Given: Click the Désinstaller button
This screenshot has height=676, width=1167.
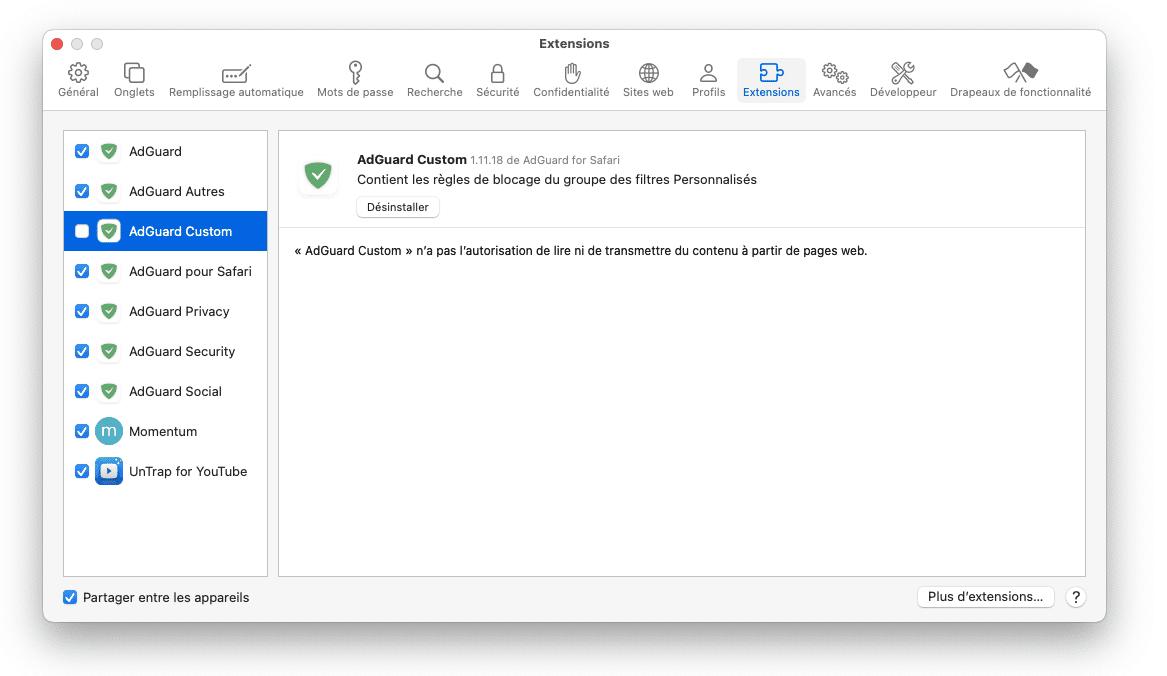Looking at the screenshot, I should click(397, 207).
